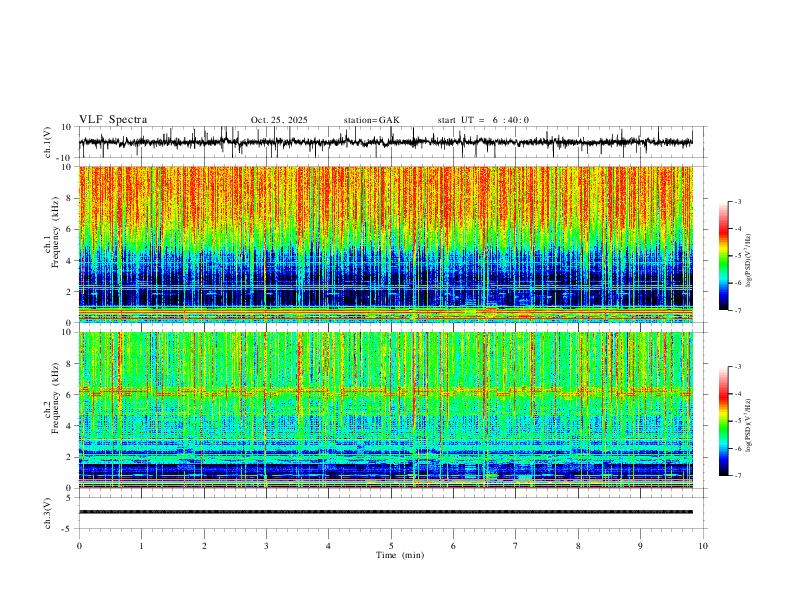
Task: Click the time axis tick label '5'
Action: 391,546
